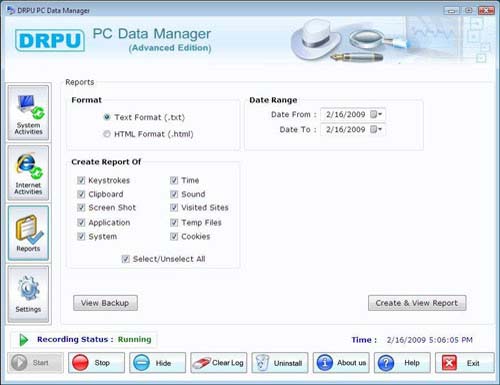Click Create & View Report button
The width and height of the screenshot is (500, 385).
tap(417, 303)
